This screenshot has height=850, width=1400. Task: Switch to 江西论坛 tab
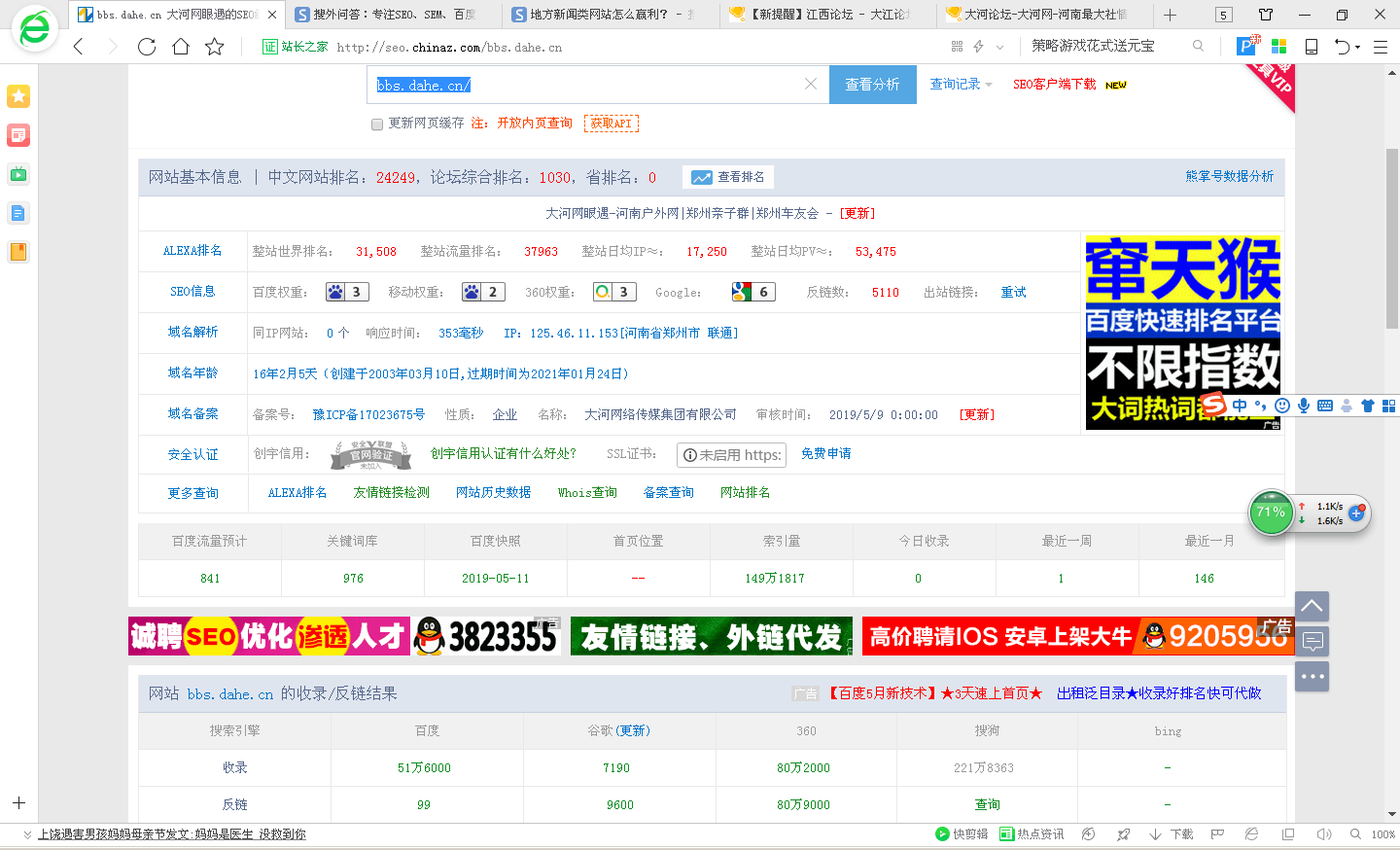pyautogui.click(x=828, y=15)
